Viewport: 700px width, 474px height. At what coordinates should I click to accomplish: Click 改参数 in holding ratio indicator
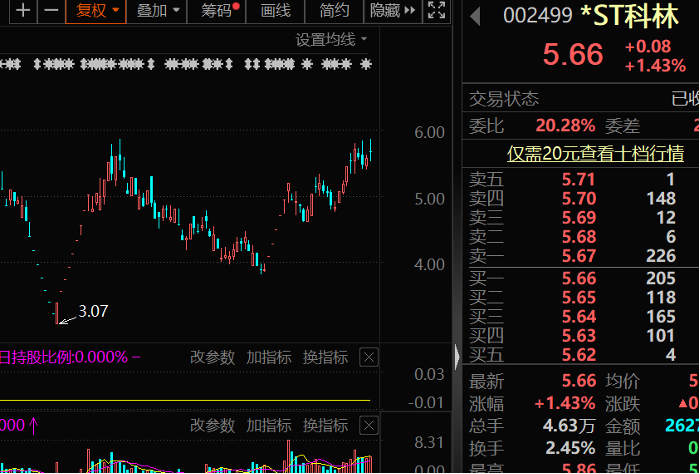coord(212,358)
